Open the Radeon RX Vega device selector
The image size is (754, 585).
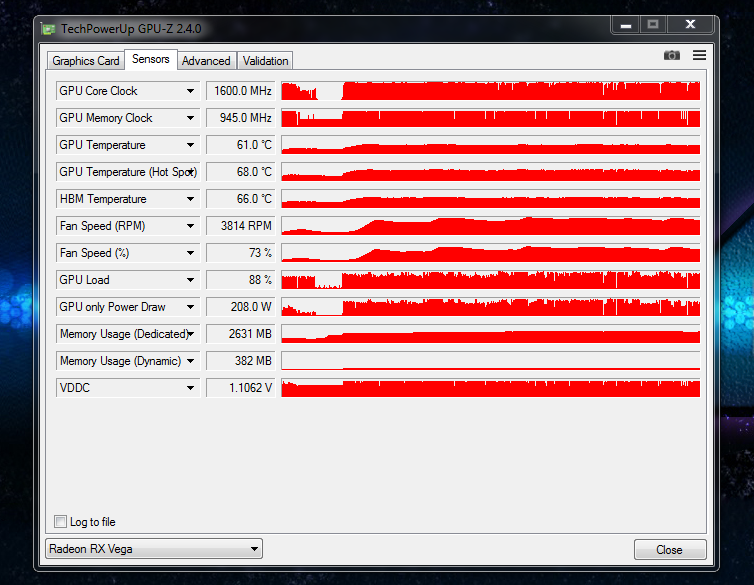[x=154, y=548]
